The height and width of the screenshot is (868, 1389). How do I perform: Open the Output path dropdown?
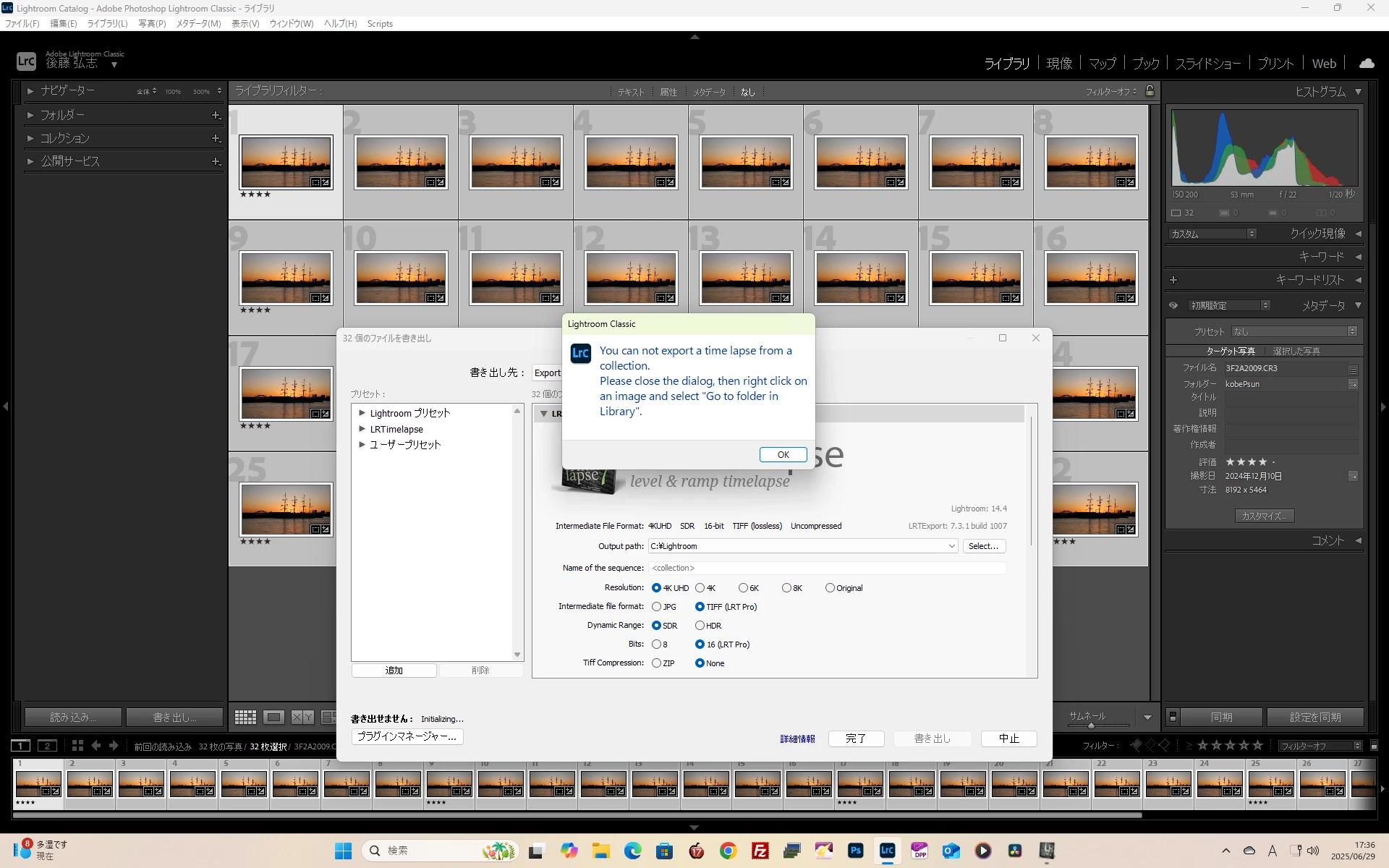pyautogui.click(x=951, y=546)
